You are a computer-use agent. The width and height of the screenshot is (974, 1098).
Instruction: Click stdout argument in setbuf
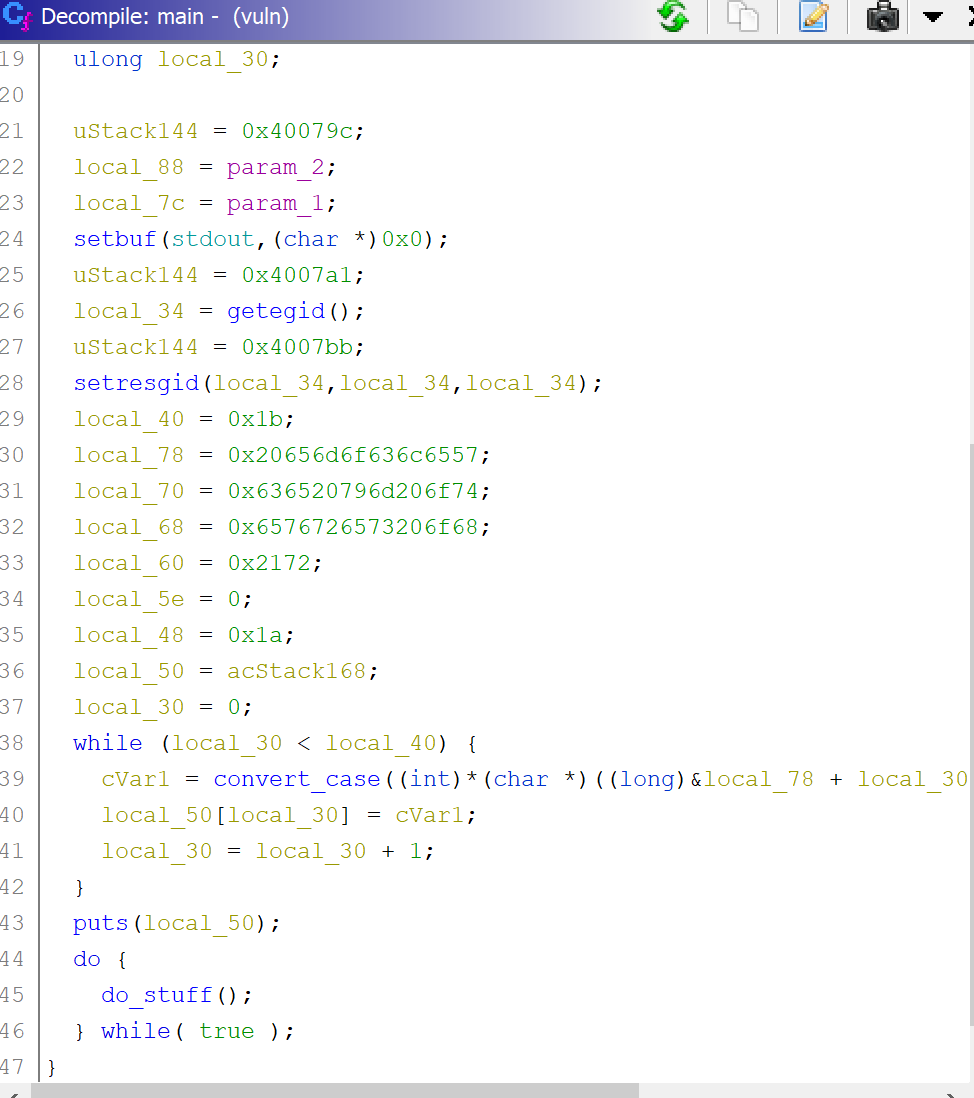pyautogui.click(x=213, y=239)
